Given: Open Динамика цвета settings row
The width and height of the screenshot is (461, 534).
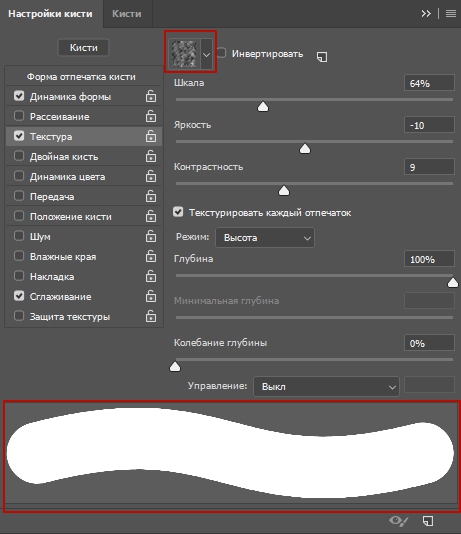Looking at the screenshot, I should 84,176.
